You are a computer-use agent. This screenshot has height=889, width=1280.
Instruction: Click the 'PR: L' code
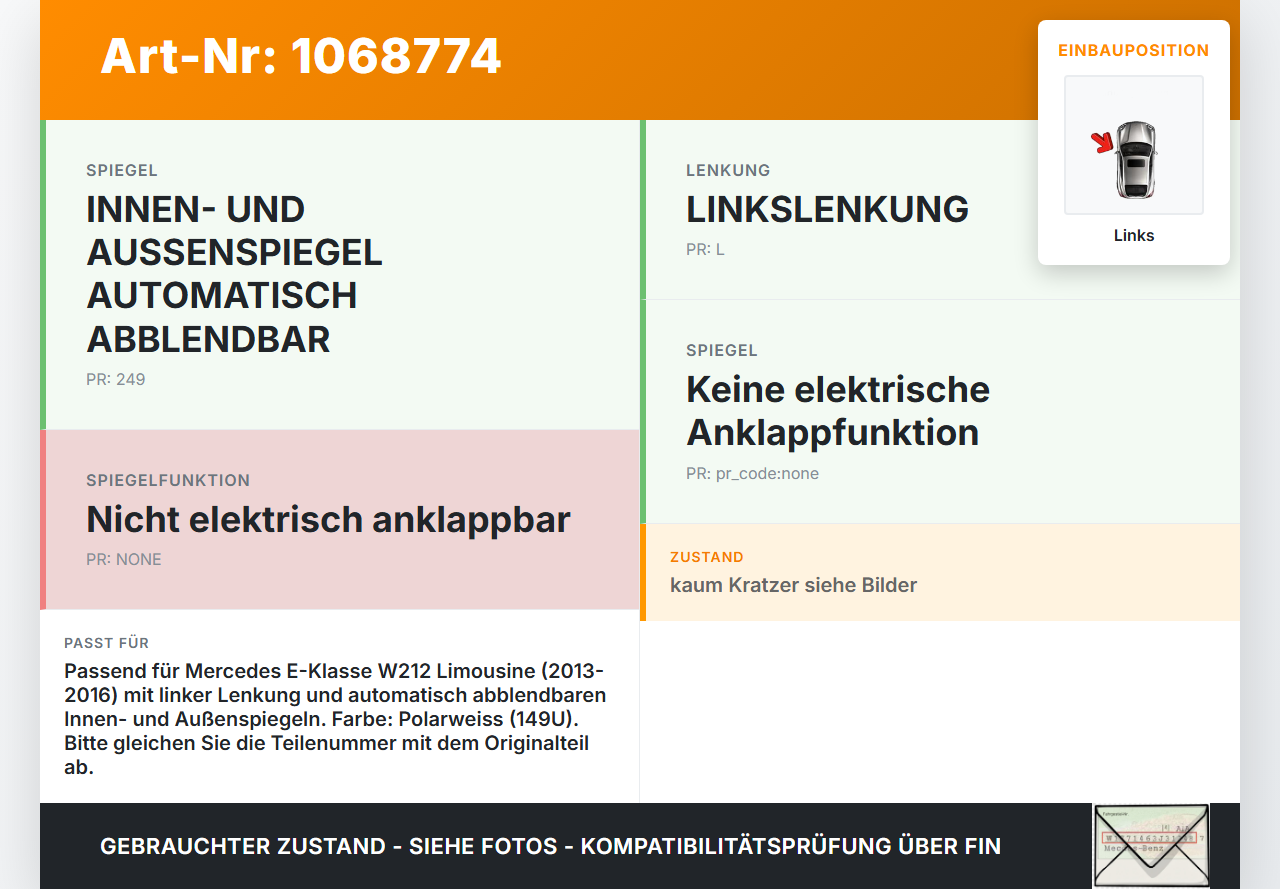[x=705, y=249]
